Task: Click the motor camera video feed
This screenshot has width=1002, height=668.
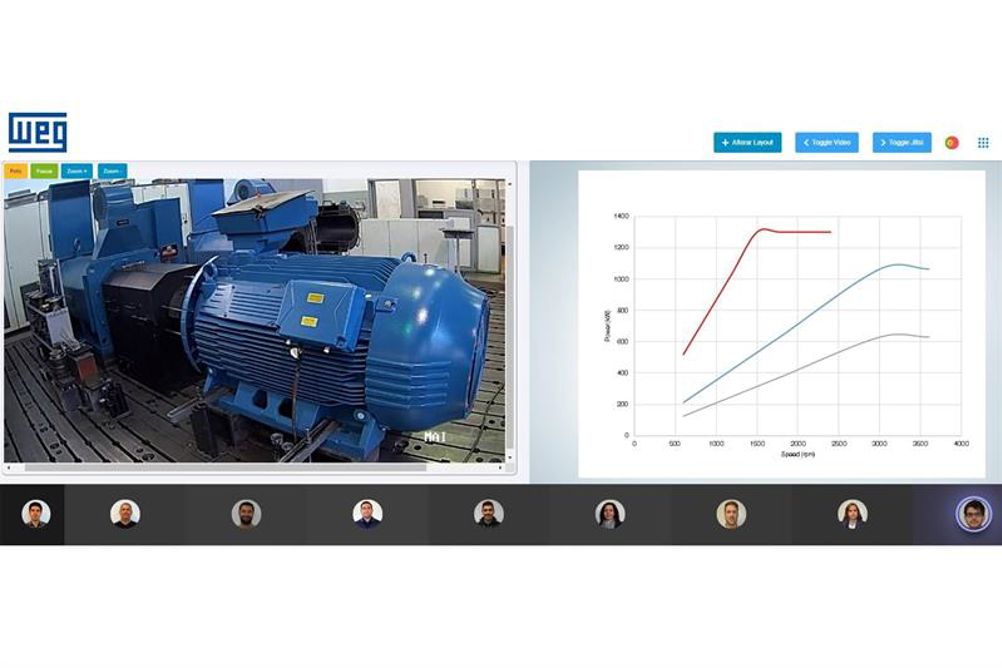Action: 254,320
